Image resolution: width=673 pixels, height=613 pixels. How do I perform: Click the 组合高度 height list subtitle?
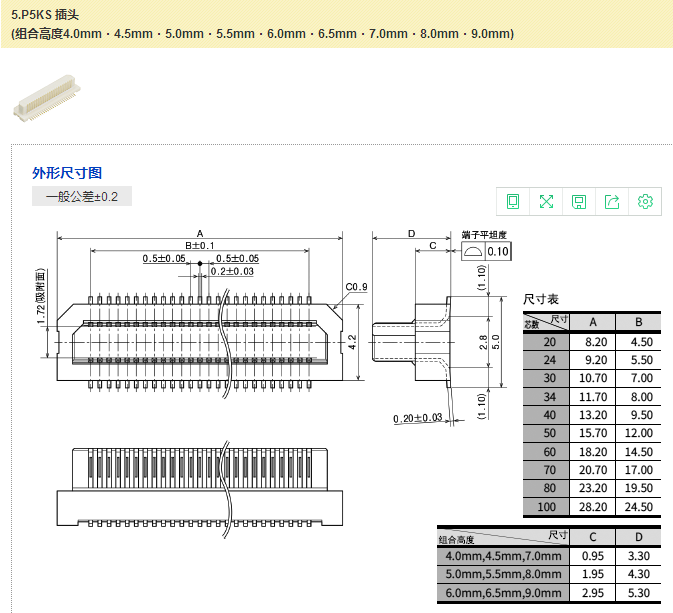coord(263,34)
